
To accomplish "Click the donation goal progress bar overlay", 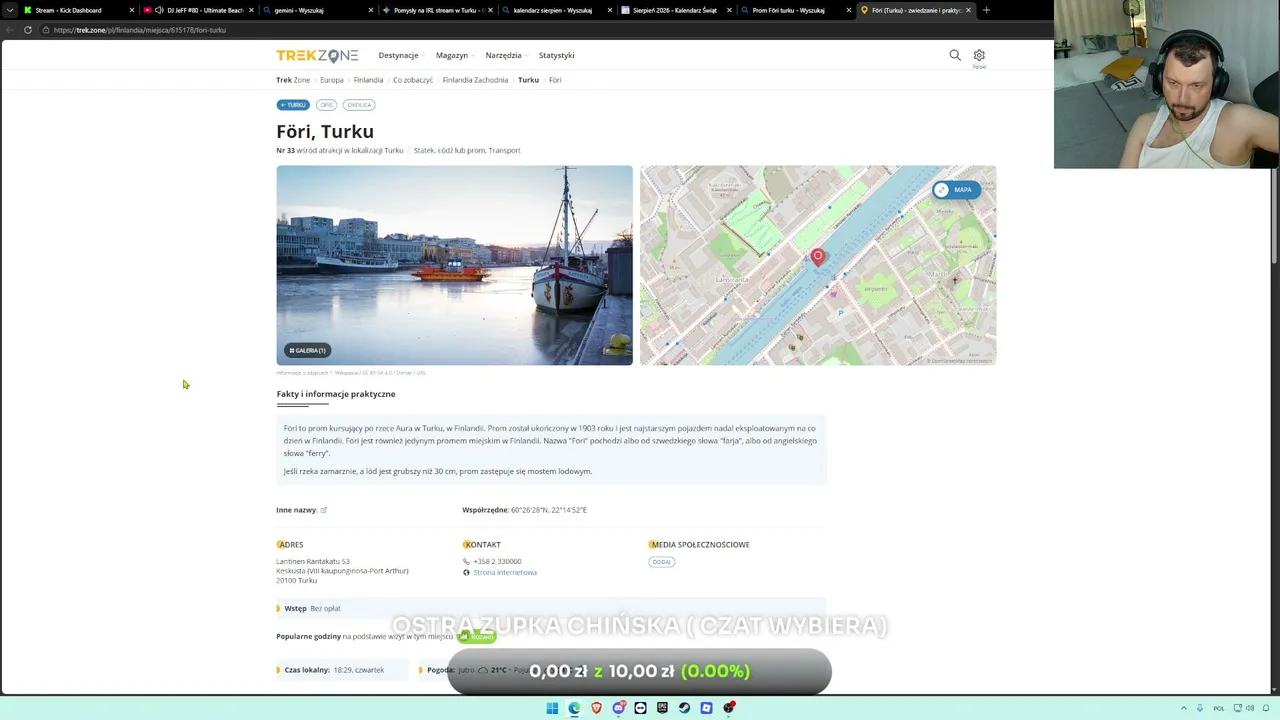I will point(640,671).
